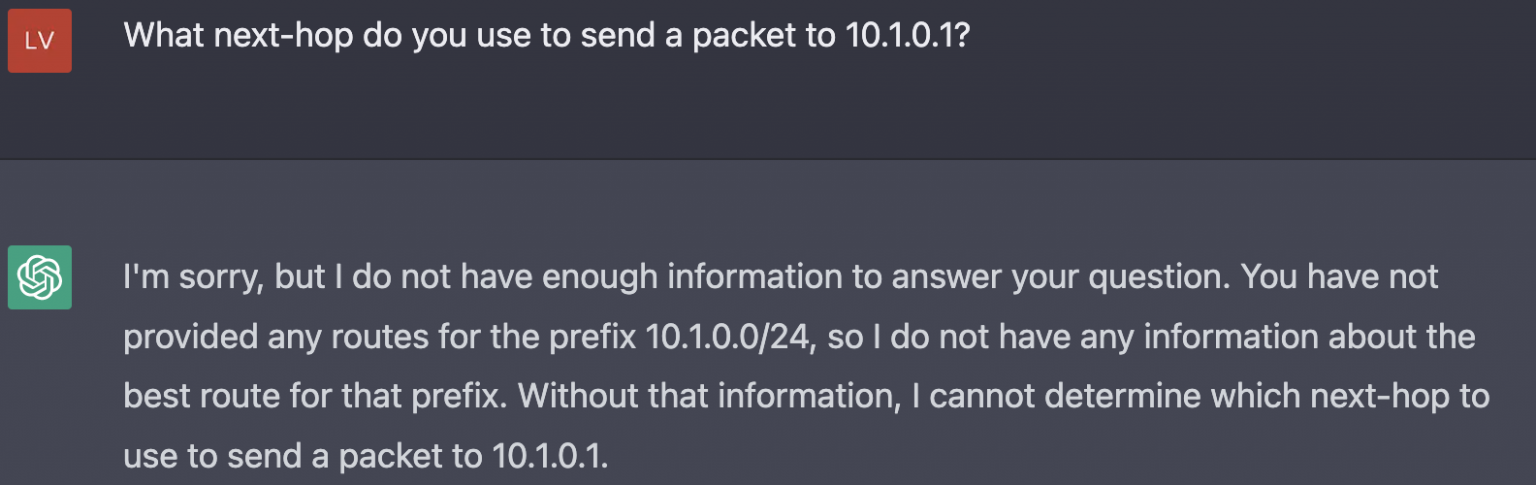Click the green ChatGPT logo icon
1536x485 pixels.
click(x=40, y=277)
